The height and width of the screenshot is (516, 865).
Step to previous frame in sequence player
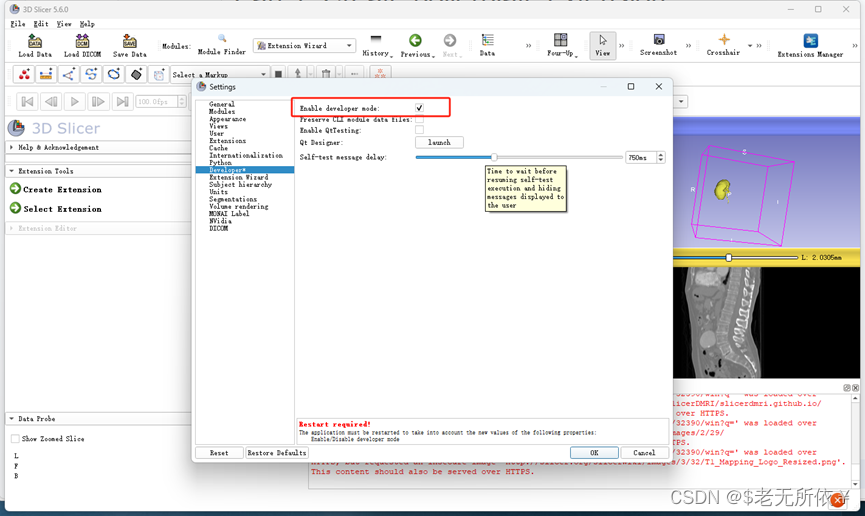pos(51,102)
